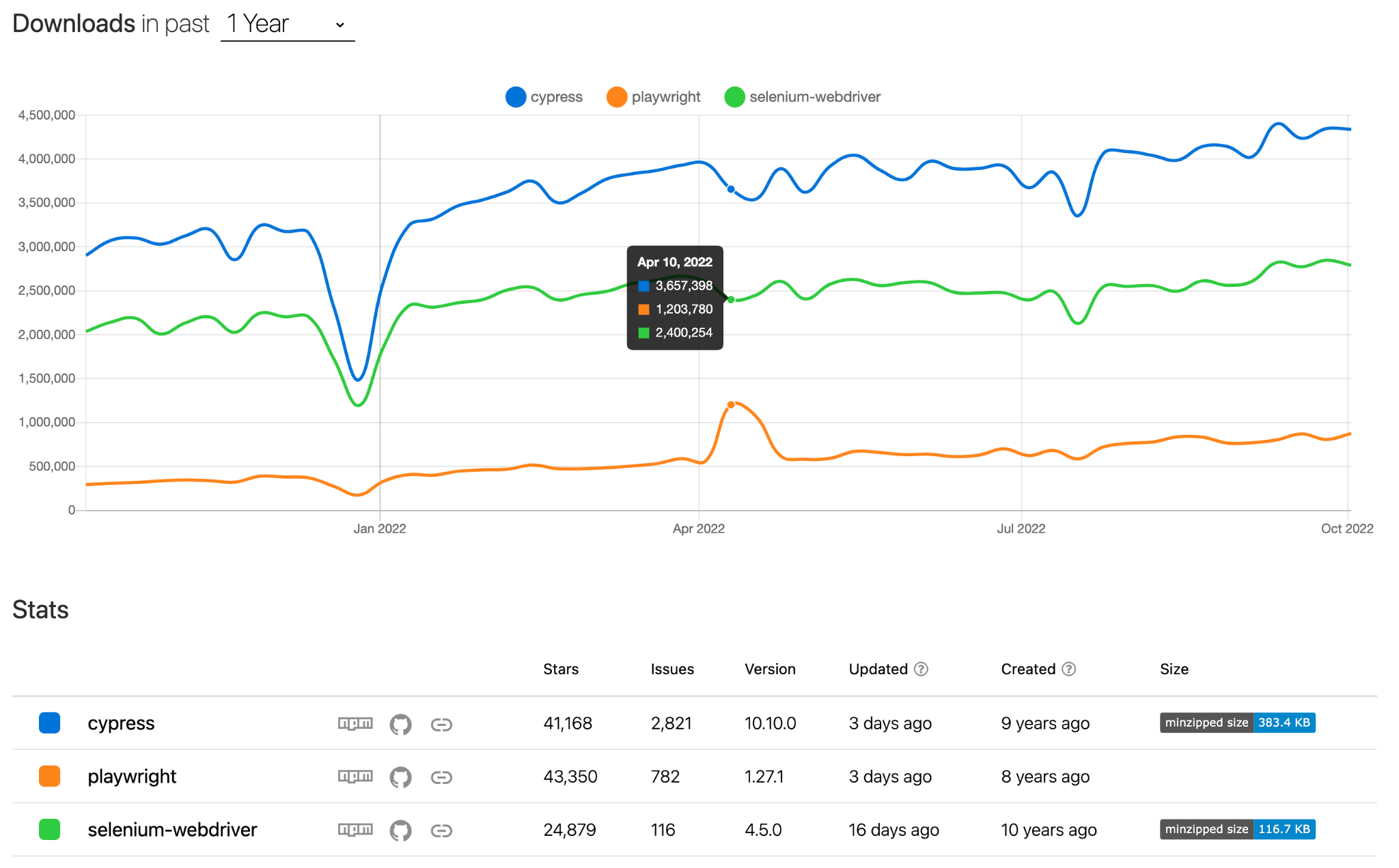Click the blue cypress color swatch in Stats
Image resolution: width=1399 pixels, height=868 pixels.
tap(50, 723)
